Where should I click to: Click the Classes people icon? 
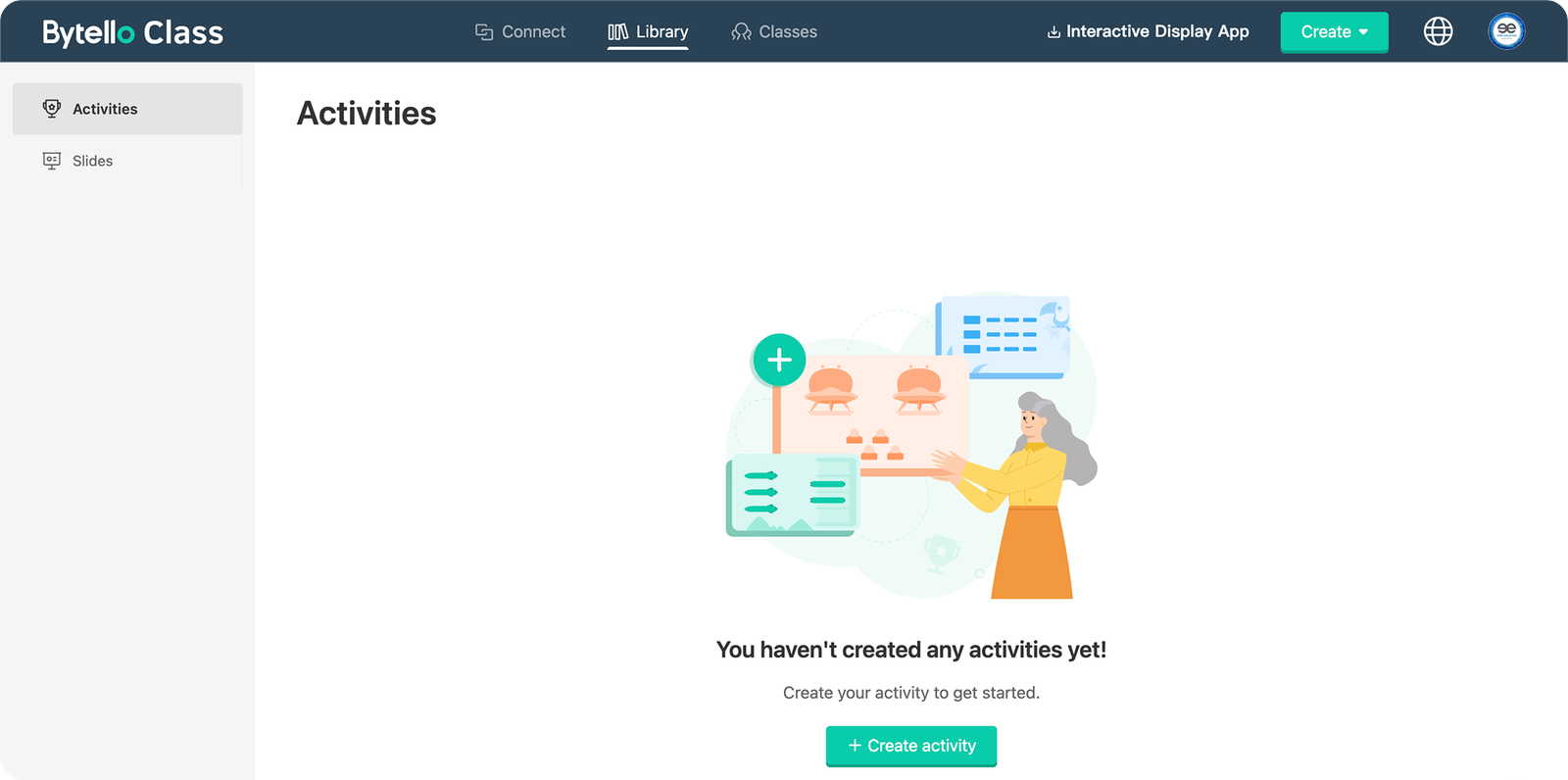coord(741,32)
